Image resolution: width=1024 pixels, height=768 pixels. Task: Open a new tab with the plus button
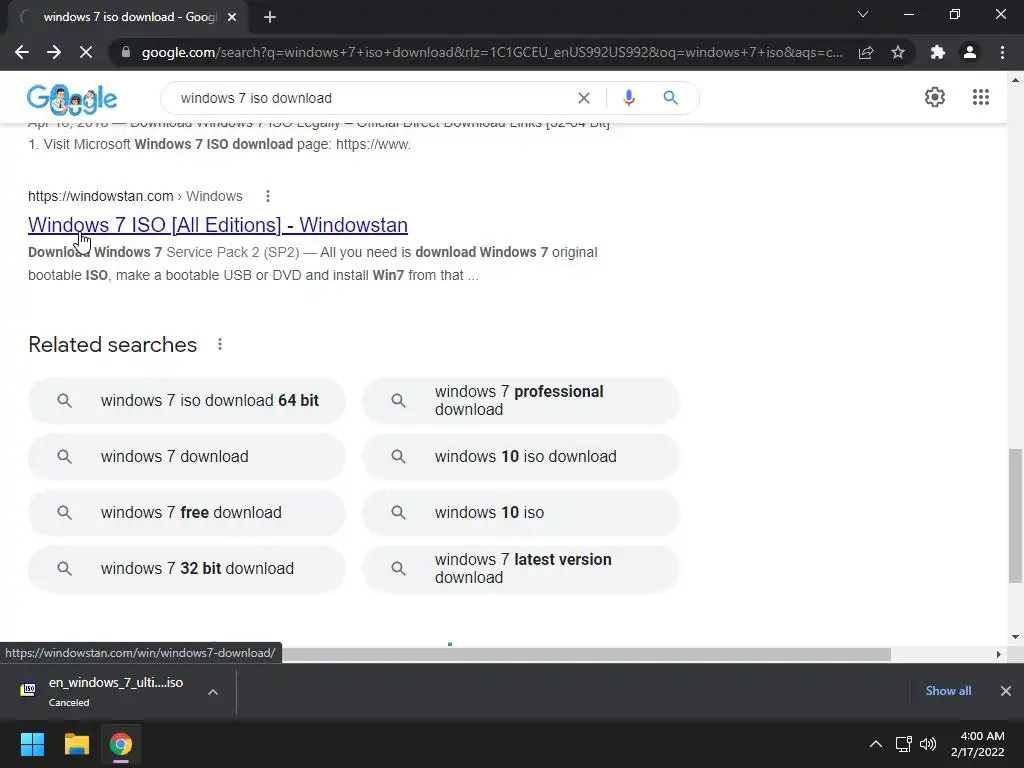[270, 17]
